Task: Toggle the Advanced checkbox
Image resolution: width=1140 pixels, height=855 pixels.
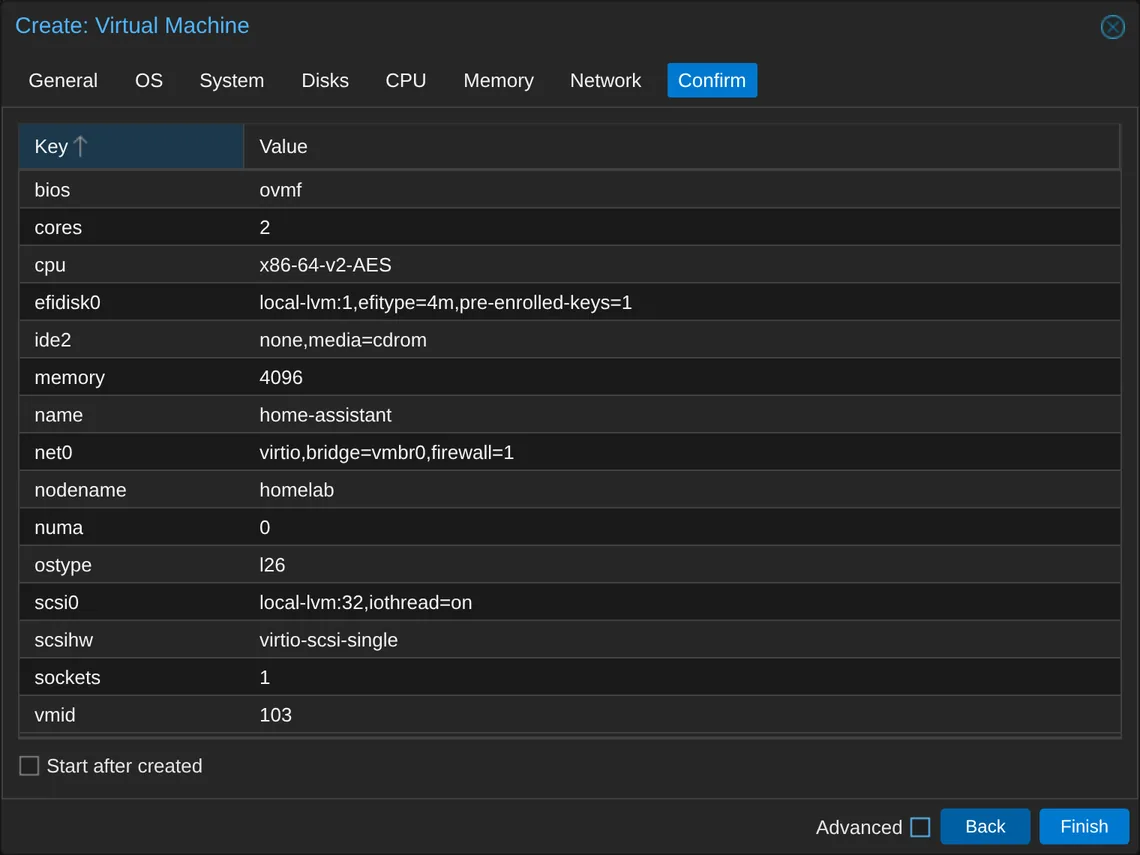Action: click(x=920, y=827)
